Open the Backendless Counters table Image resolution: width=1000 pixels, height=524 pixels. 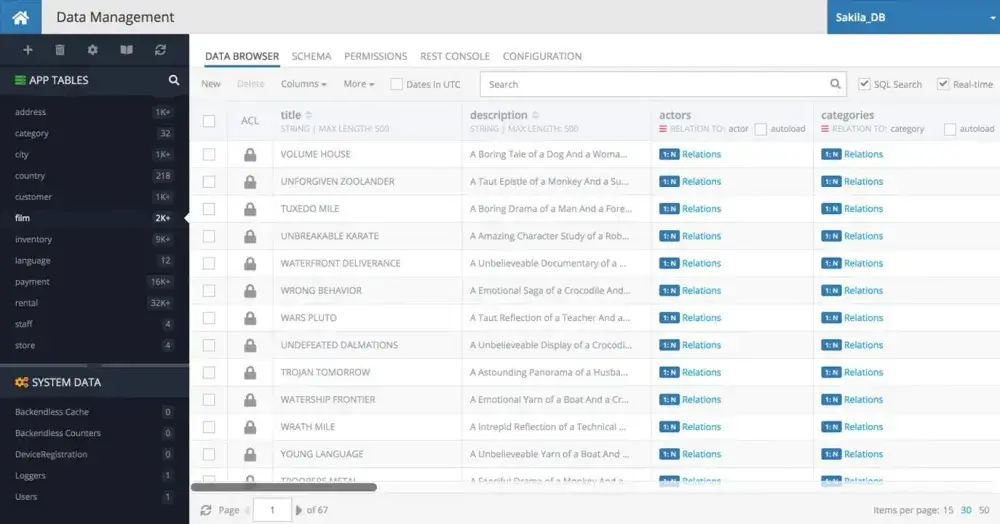pos(94,433)
